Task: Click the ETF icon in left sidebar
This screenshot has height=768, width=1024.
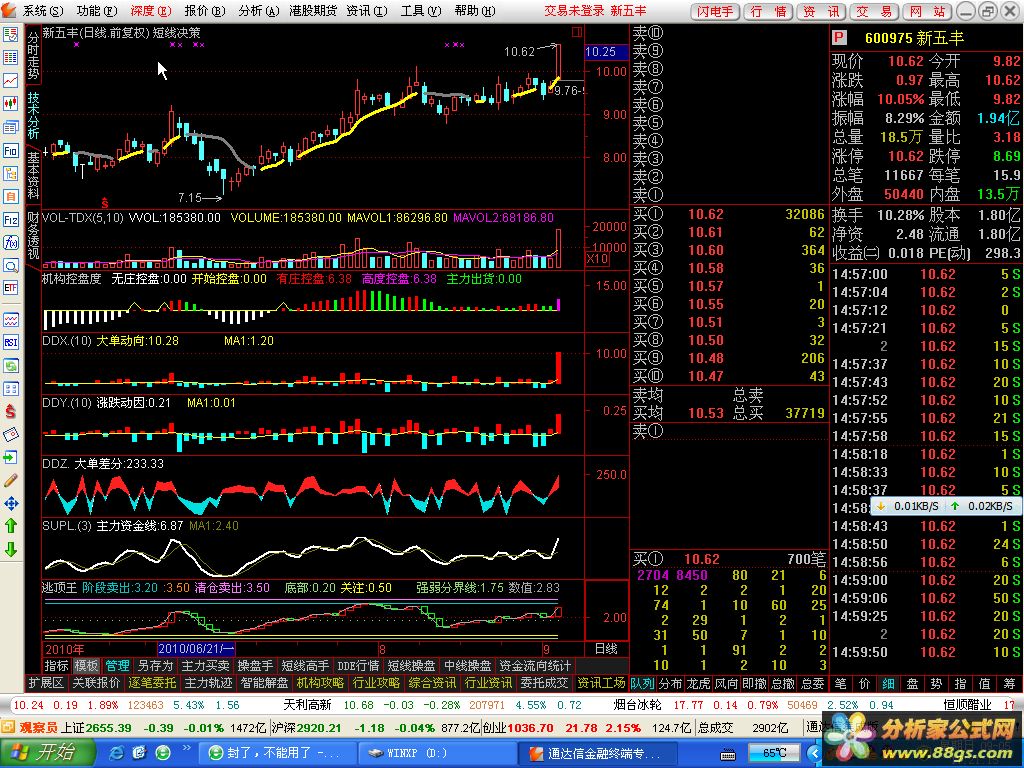Action: (10, 288)
